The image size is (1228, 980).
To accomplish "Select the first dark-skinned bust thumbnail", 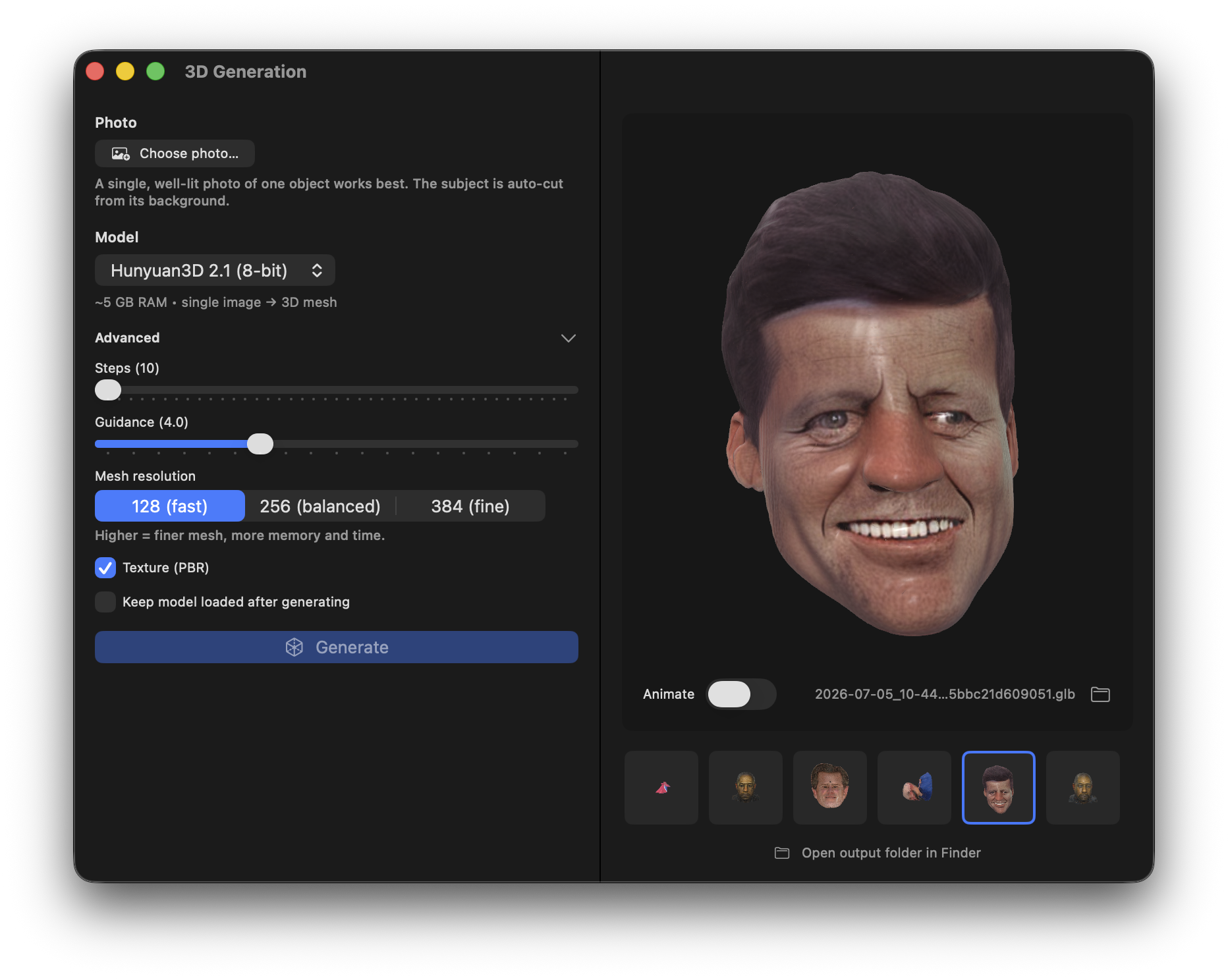I will point(746,788).
